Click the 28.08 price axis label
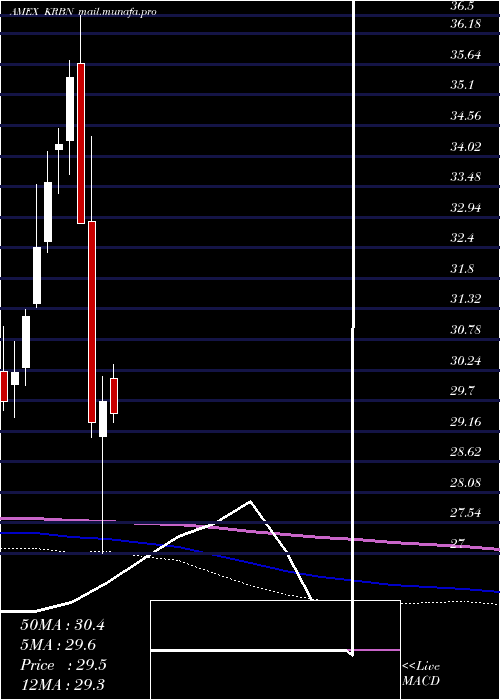This screenshot has height=700, width=500. coord(465,483)
